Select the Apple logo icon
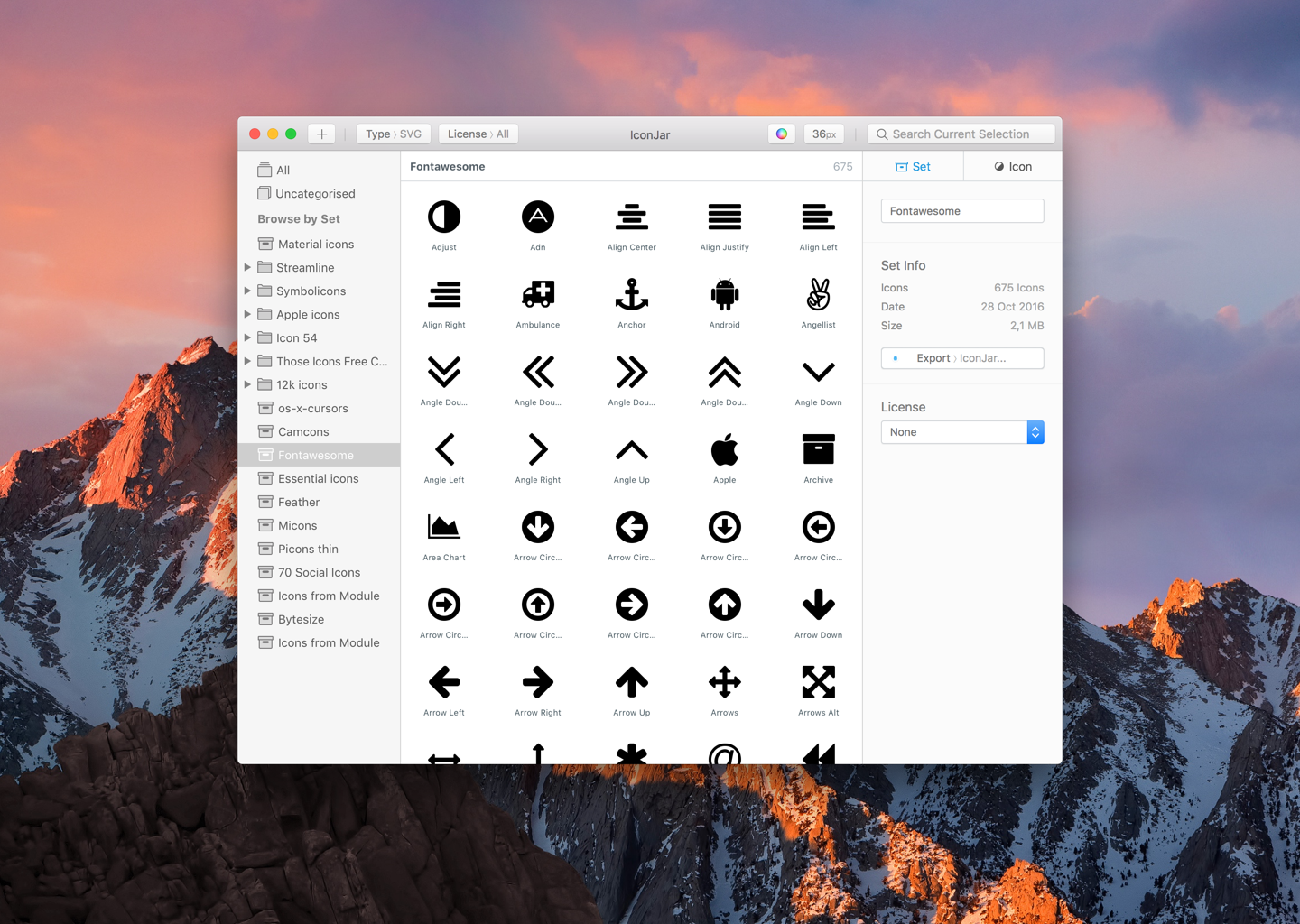Screen dimensions: 1300x924 click(x=725, y=450)
